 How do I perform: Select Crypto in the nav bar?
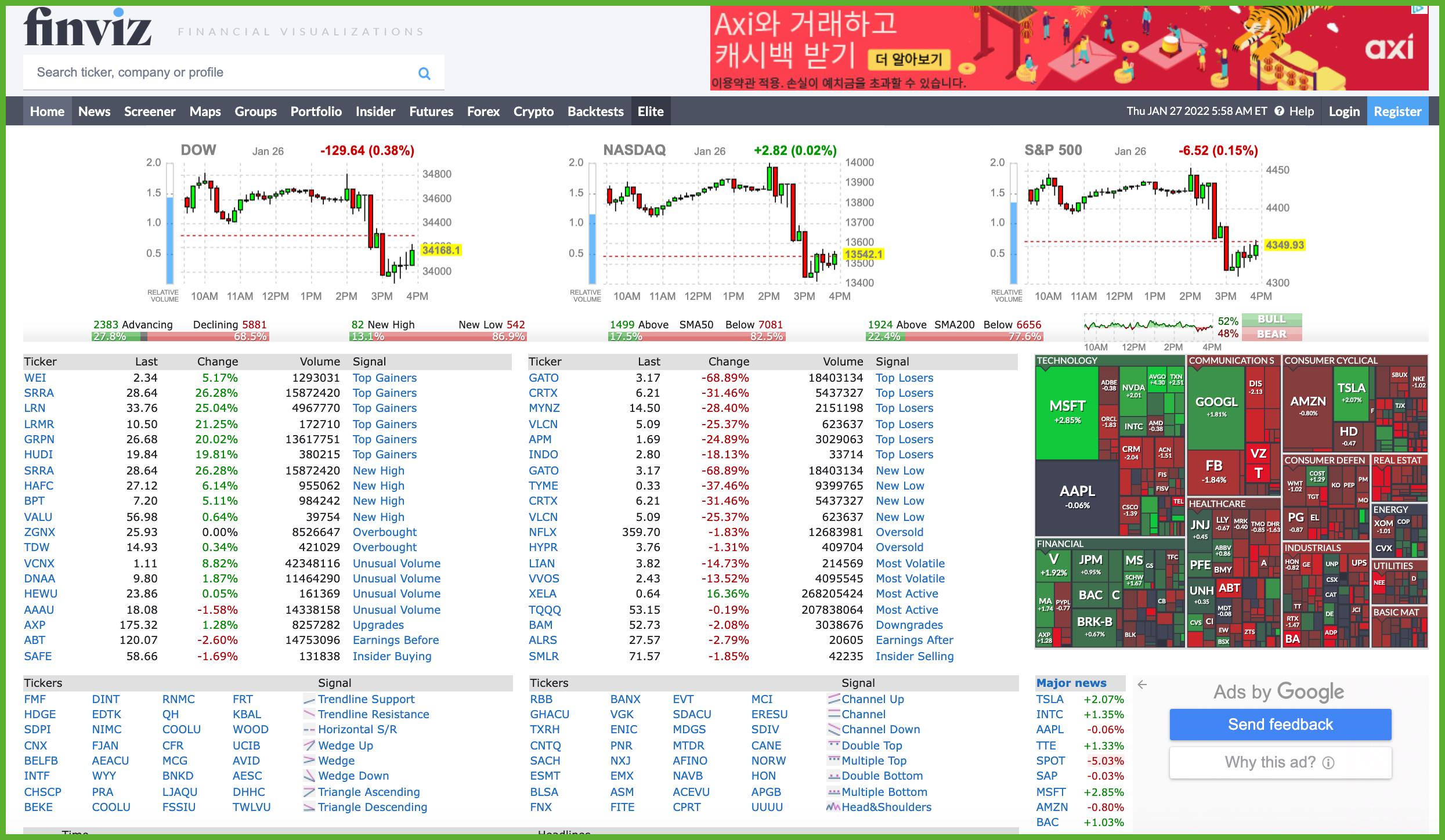tap(533, 111)
